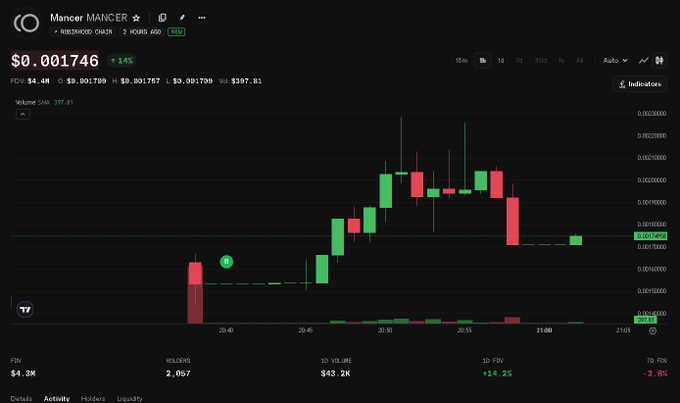Open the Holders tab
Viewport: 680px width, 403px height.
click(x=93, y=398)
